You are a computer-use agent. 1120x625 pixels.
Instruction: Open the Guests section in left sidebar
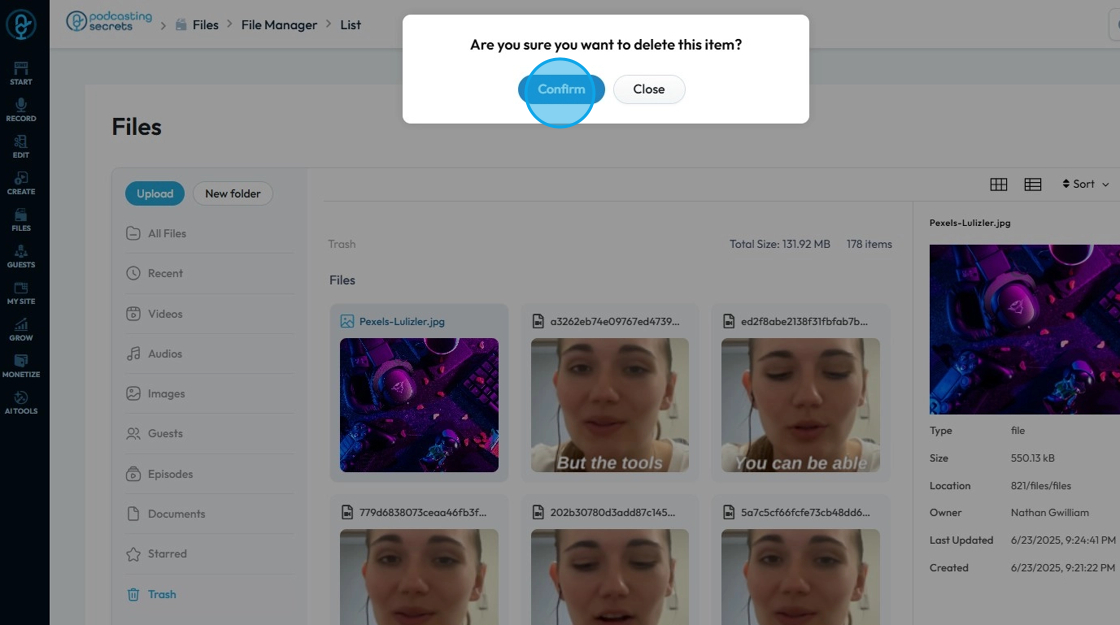(21, 256)
